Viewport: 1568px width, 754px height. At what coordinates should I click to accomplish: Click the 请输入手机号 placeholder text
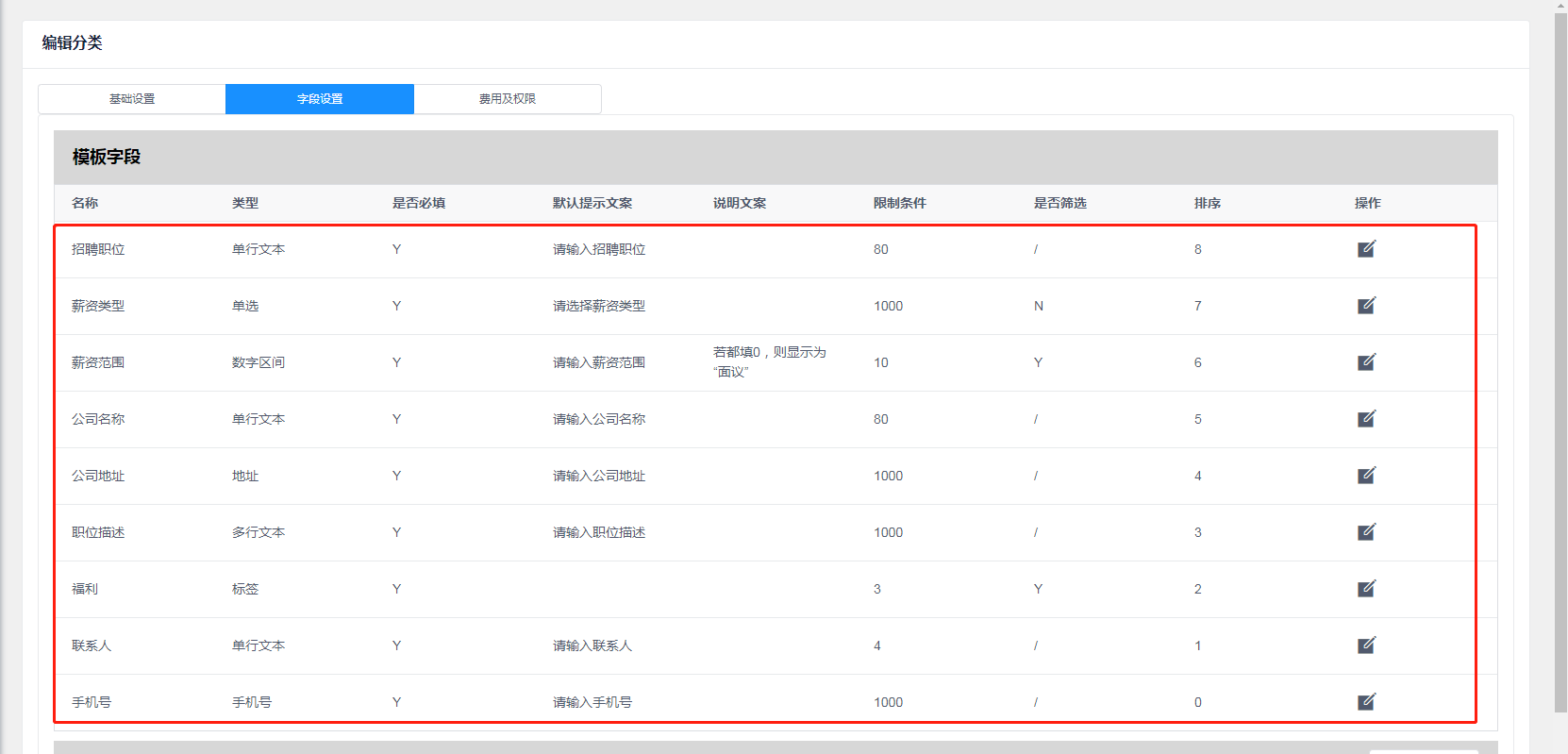pos(592,702)
